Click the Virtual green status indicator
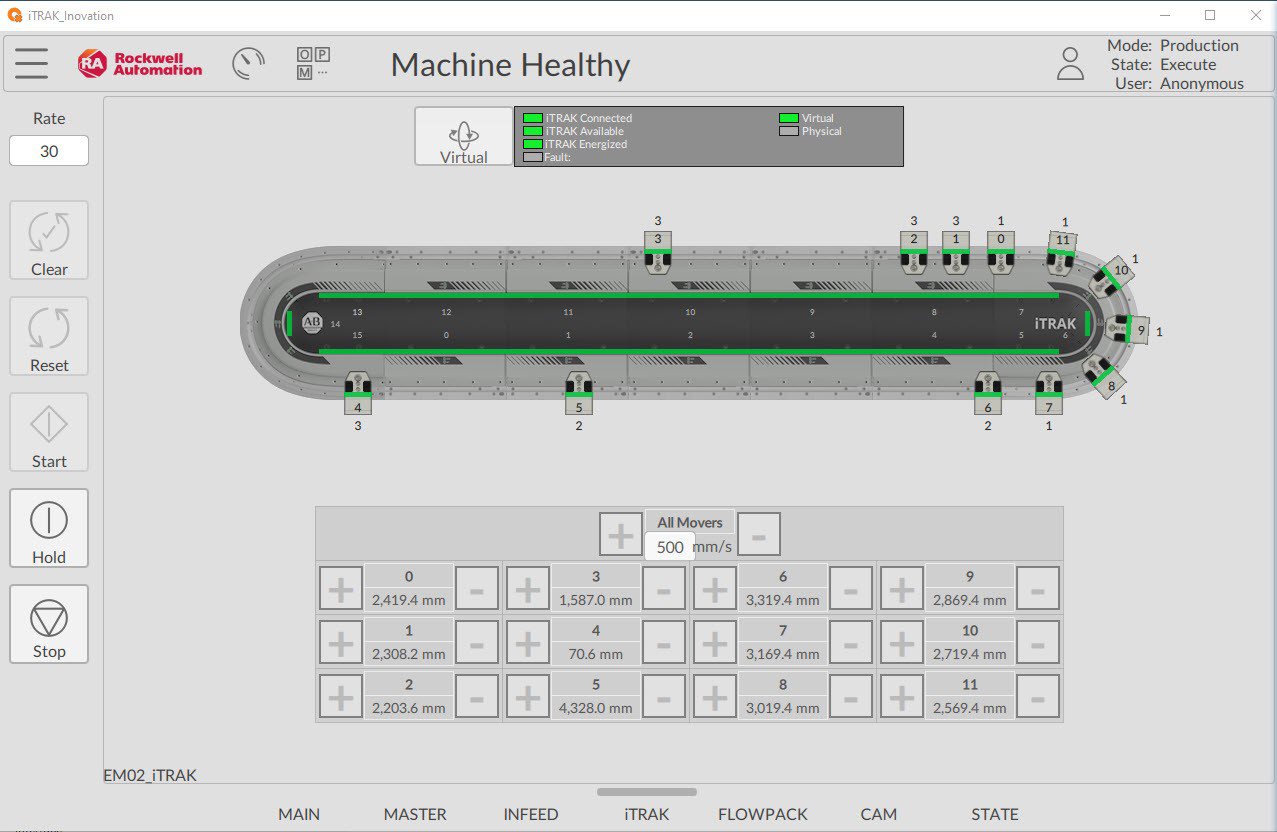 coord(788,118)
